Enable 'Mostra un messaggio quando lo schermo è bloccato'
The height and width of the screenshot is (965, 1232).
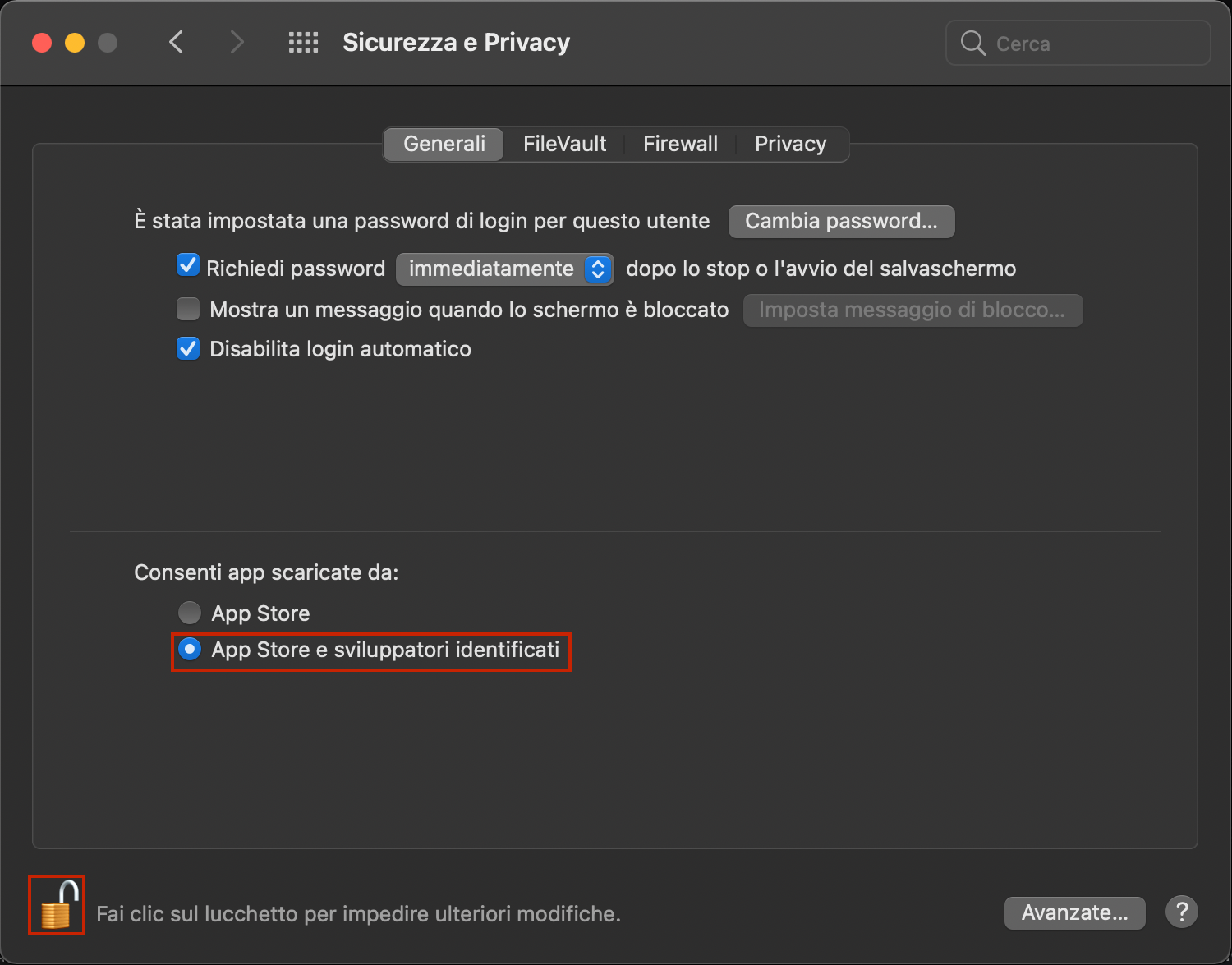click(x=188, y=309)
